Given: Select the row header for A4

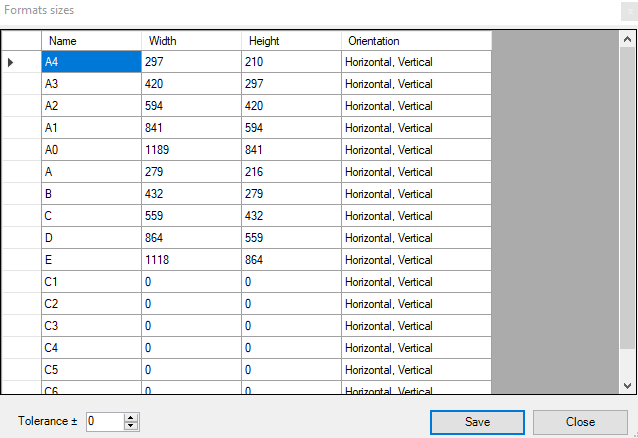Looking at the screenshot, I should (21, 62).
